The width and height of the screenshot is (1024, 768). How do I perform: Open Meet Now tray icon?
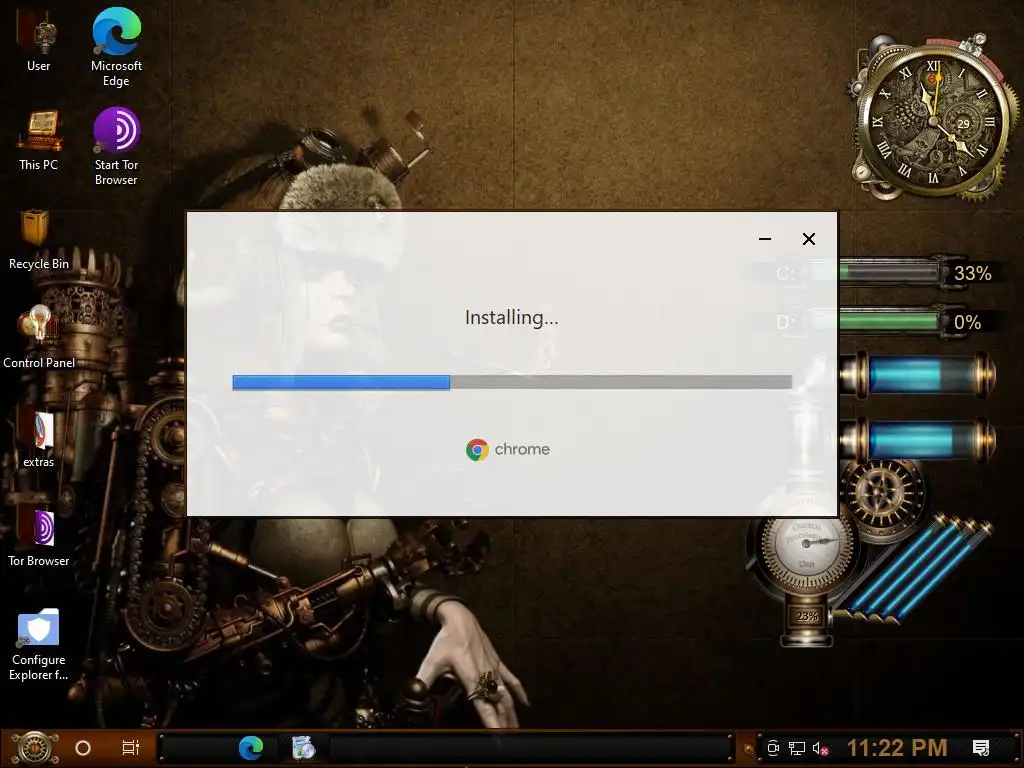[773, 748]
